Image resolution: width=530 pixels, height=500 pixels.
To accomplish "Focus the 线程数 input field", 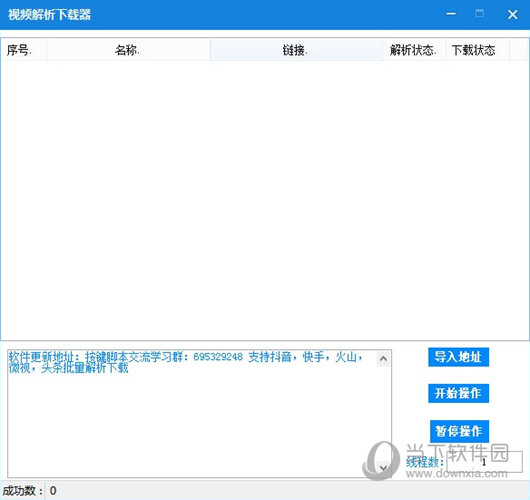I will click(x=484, y=462).
